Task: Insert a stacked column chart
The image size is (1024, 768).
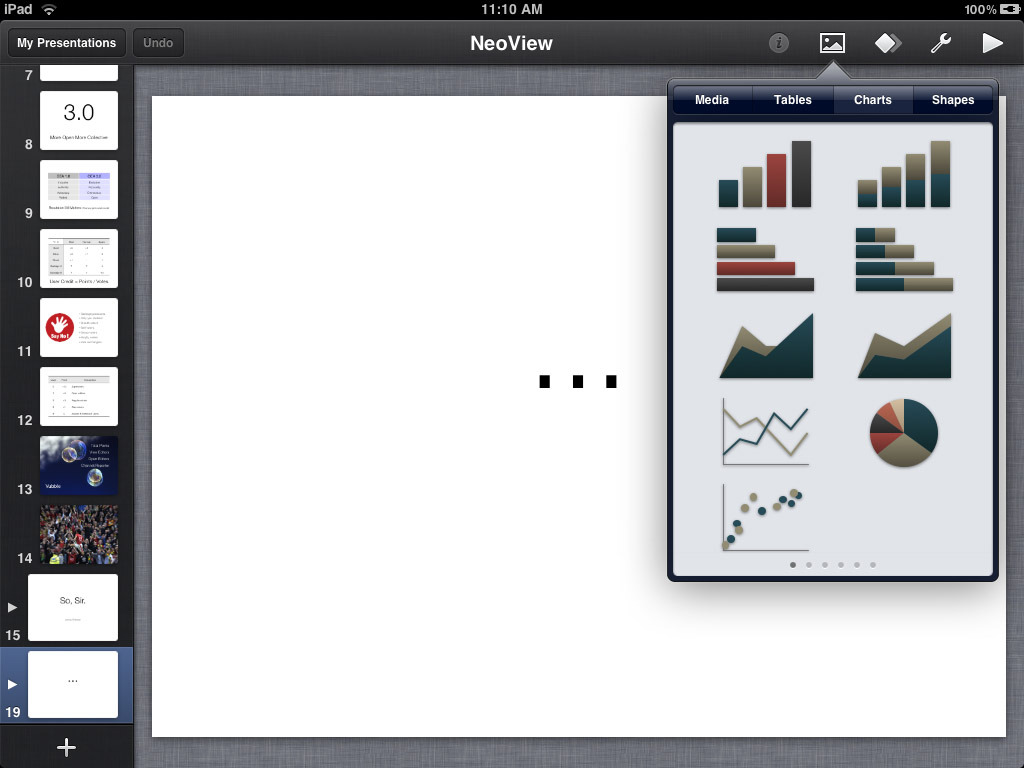Action: [904, 174]
